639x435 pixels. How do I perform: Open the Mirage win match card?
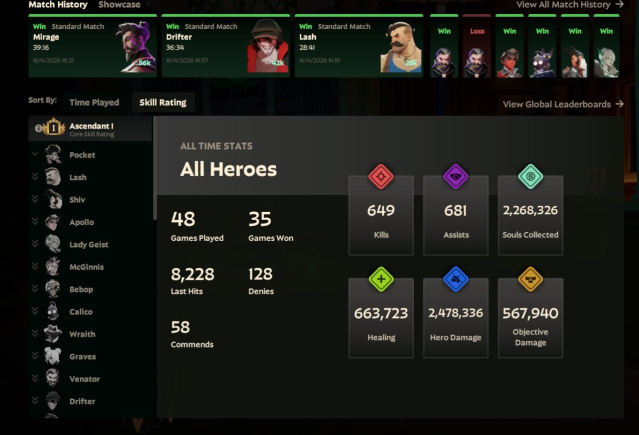point(93,46)
